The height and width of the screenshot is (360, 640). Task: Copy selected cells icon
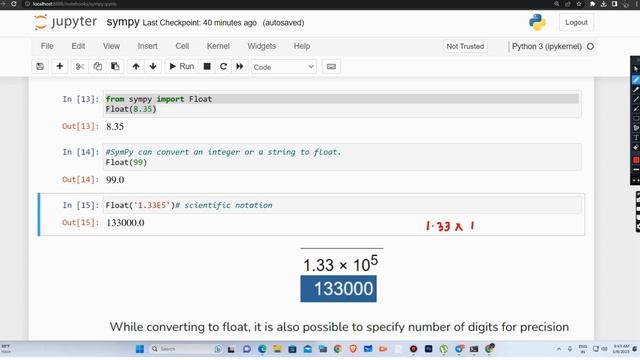(98, 67)
